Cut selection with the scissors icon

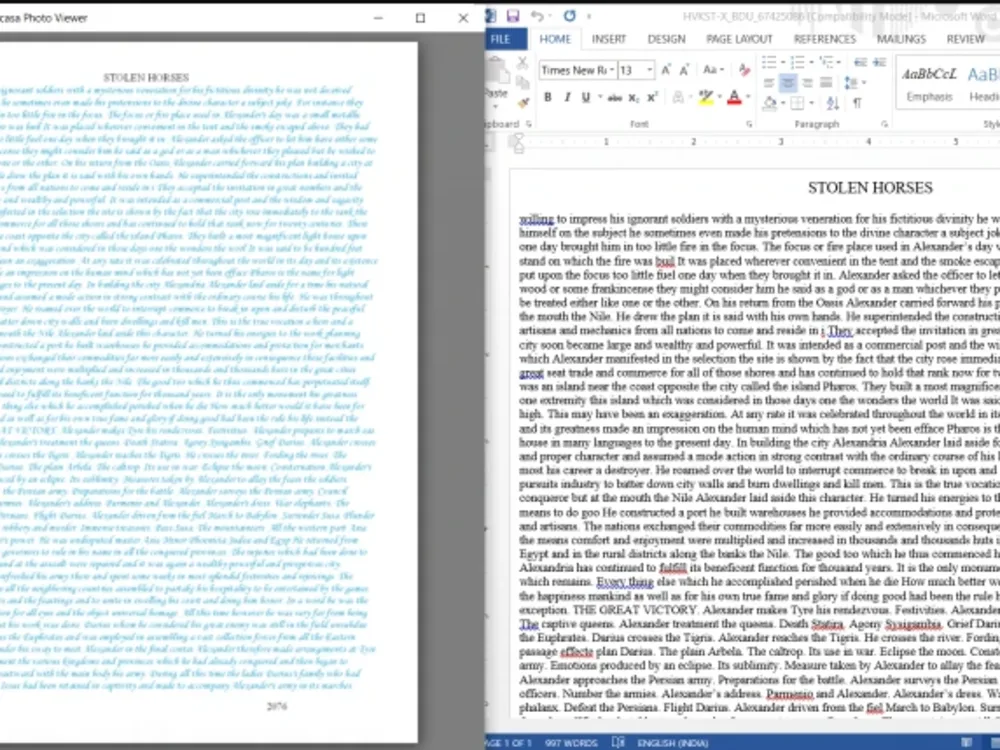tap(522, 62)
